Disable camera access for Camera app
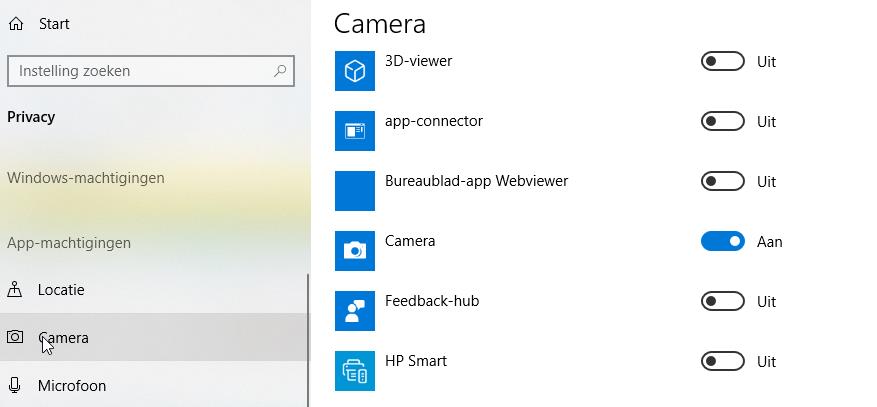877x407 pixels. coord(722,242)
